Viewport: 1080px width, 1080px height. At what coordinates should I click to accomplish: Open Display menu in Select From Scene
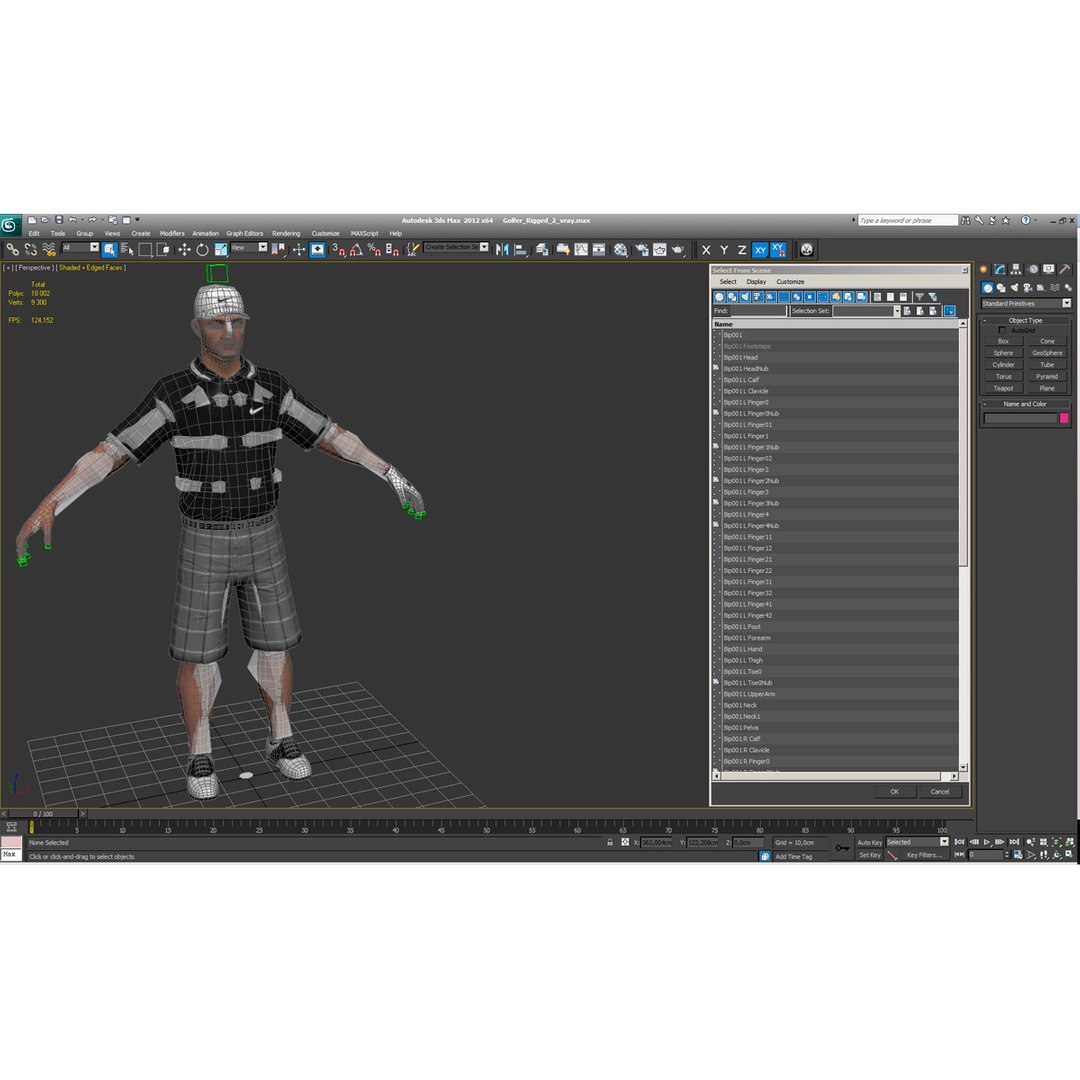click(x=756, y=282)
